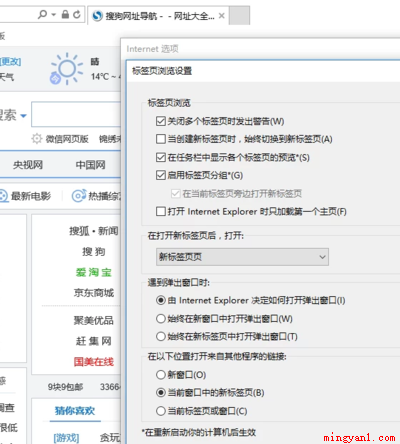Open 搜狐·新闻 link

click(94, 231)
